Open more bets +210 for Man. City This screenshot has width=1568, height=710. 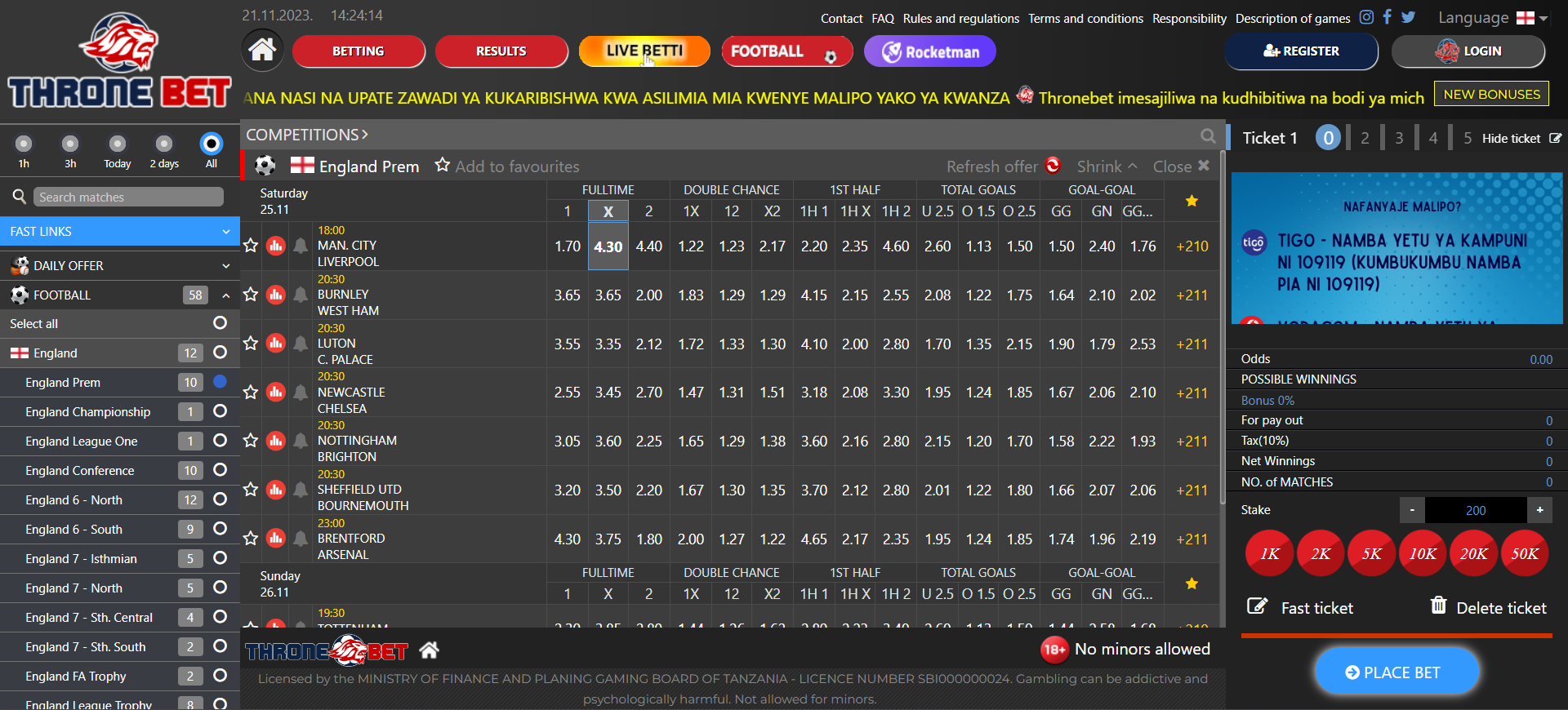click(1192, 246)
